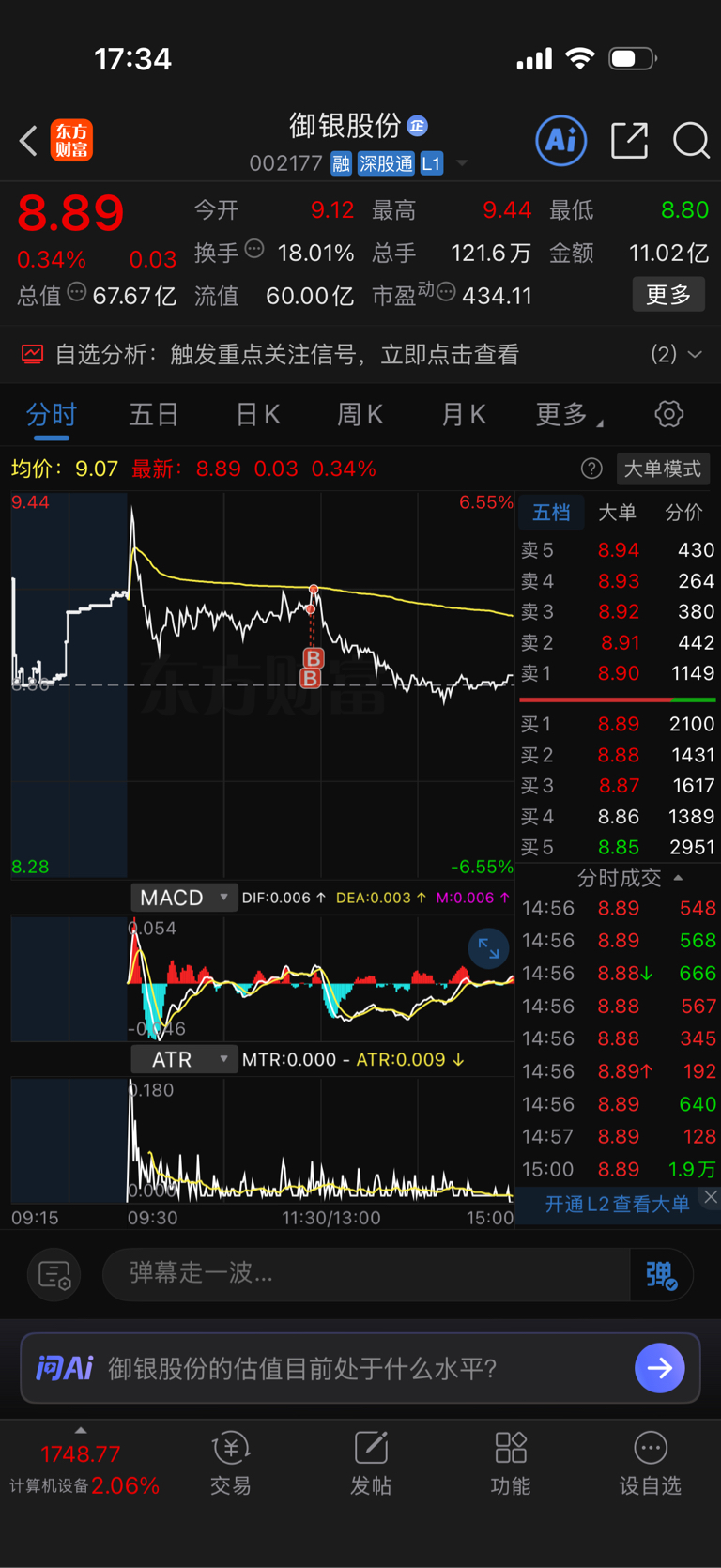Viewport: 721px width, 1568px height.
Task: Toggle 大单模式 button
Action: (663, 469)
